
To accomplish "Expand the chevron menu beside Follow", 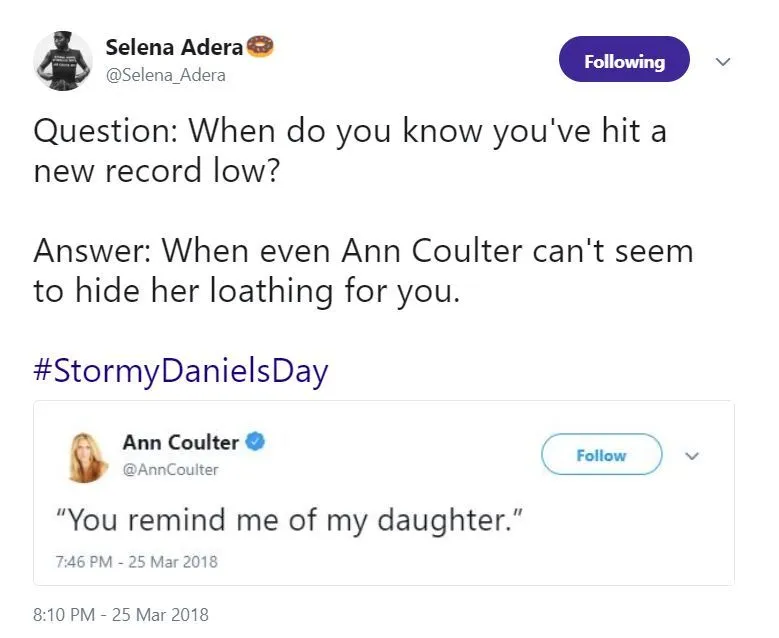I will tap(691, 455).
